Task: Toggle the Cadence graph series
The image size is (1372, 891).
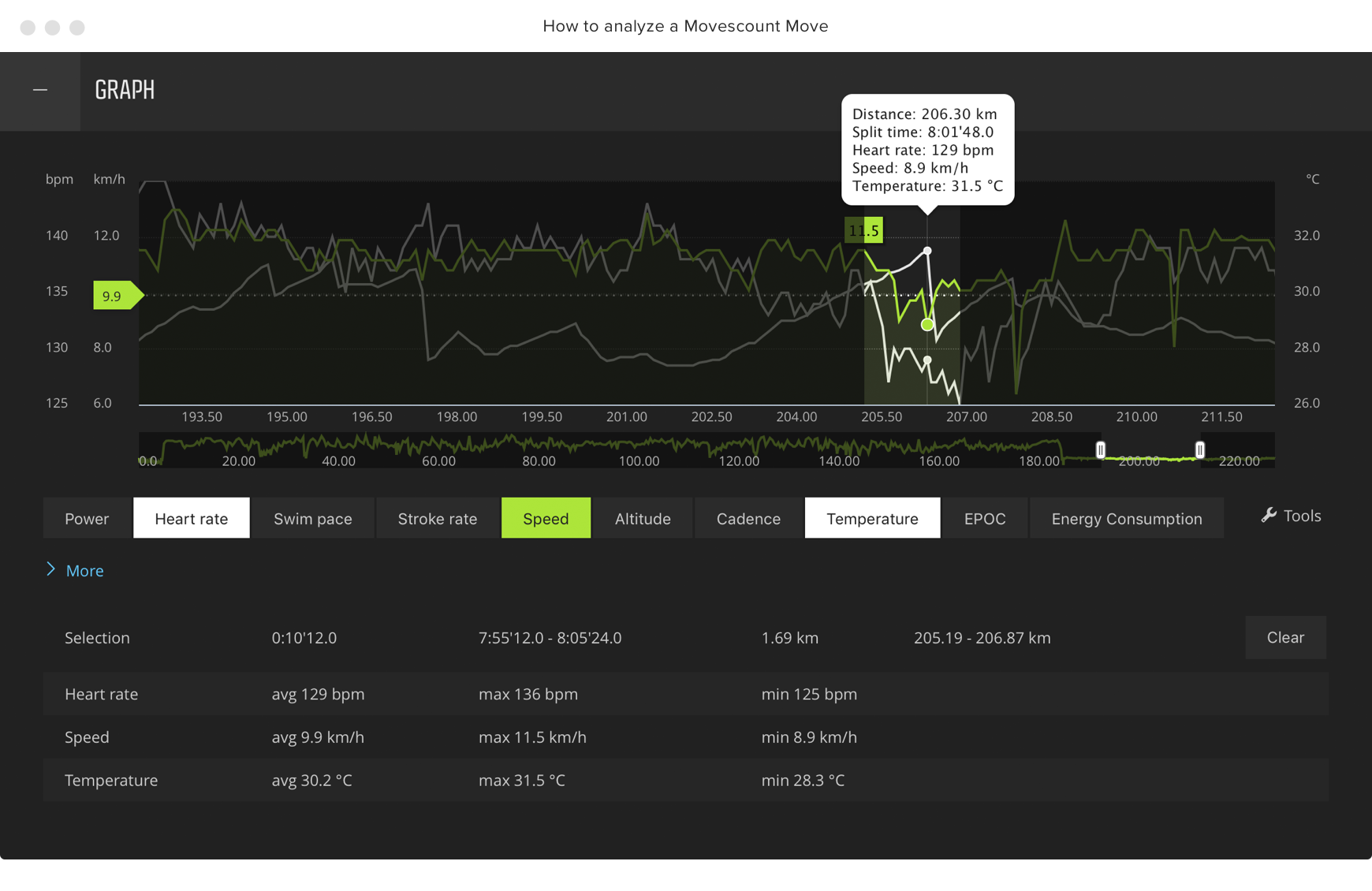Action: [x=748, y=518]
